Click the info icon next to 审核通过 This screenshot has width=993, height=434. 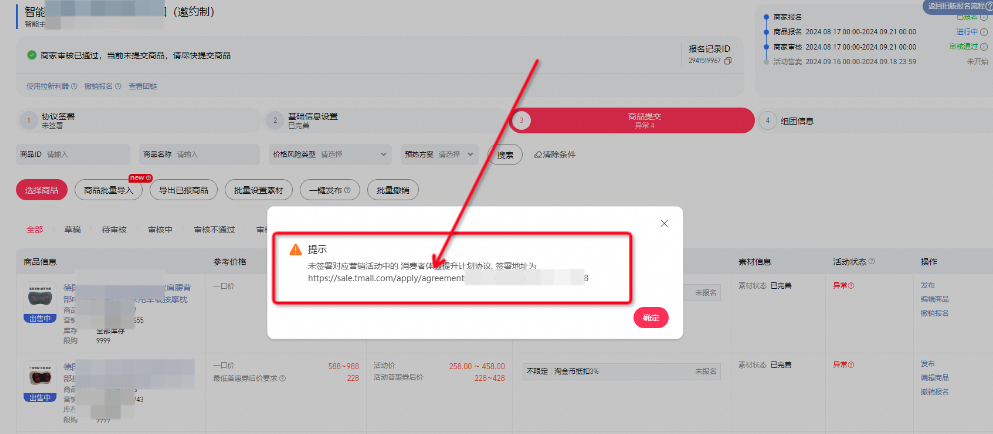click(984, 47)
